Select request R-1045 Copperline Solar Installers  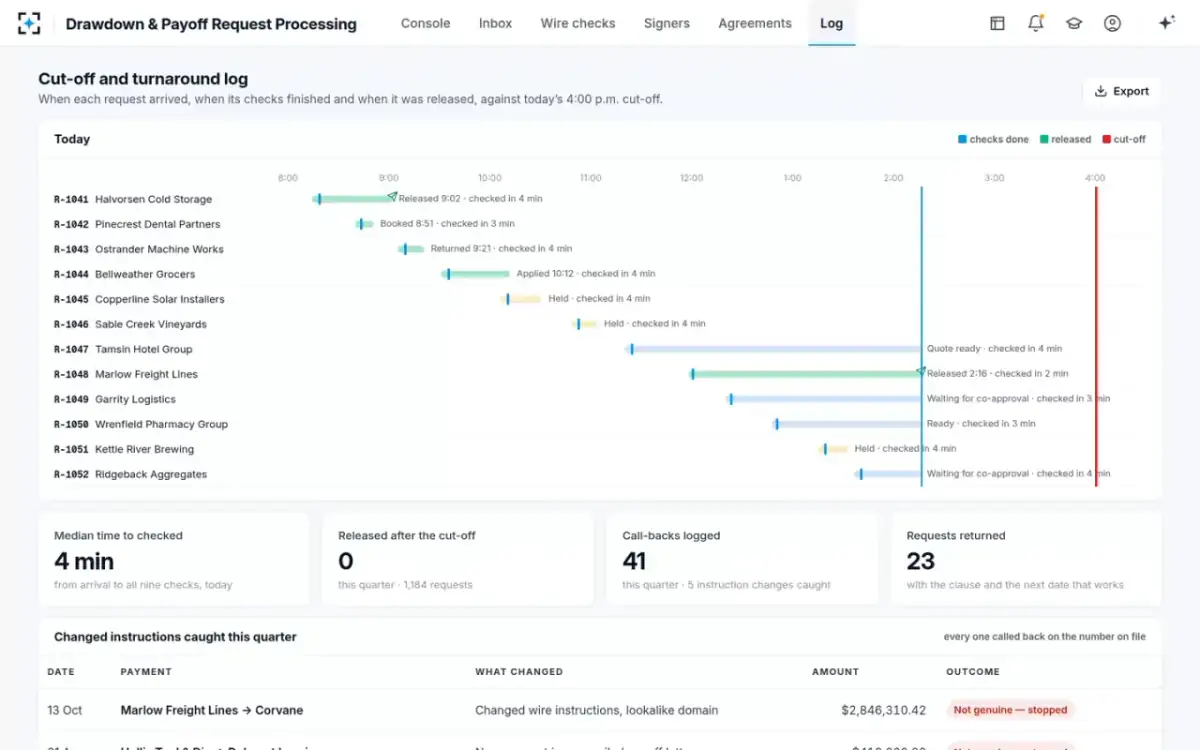(x=139, y=299)
